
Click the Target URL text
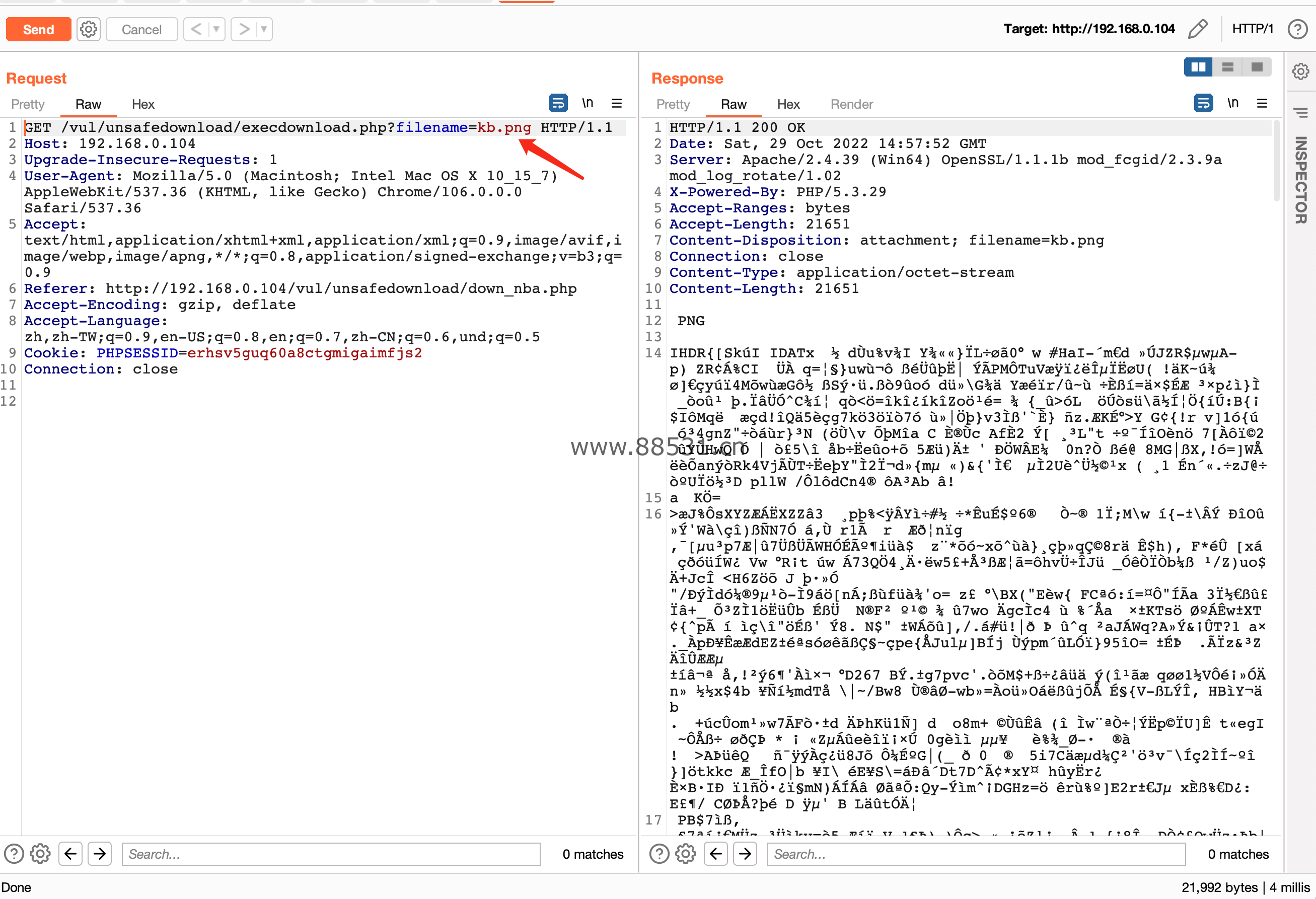click(x=1089, y=29)
